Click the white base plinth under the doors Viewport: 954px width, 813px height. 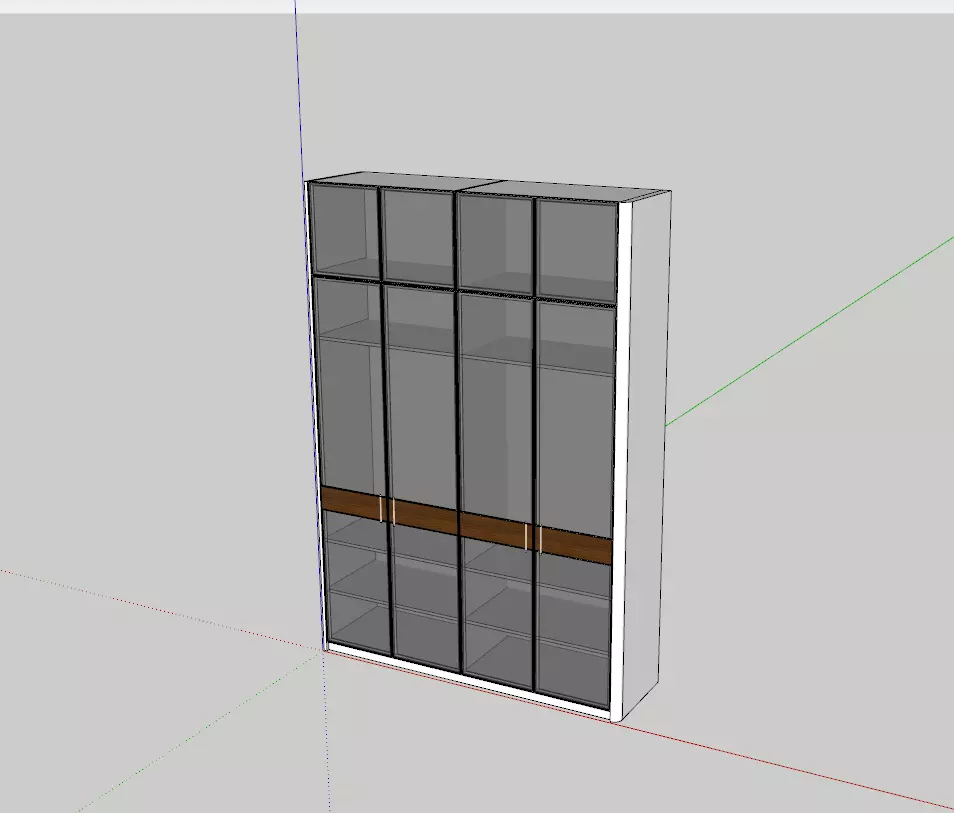(468, 680)
